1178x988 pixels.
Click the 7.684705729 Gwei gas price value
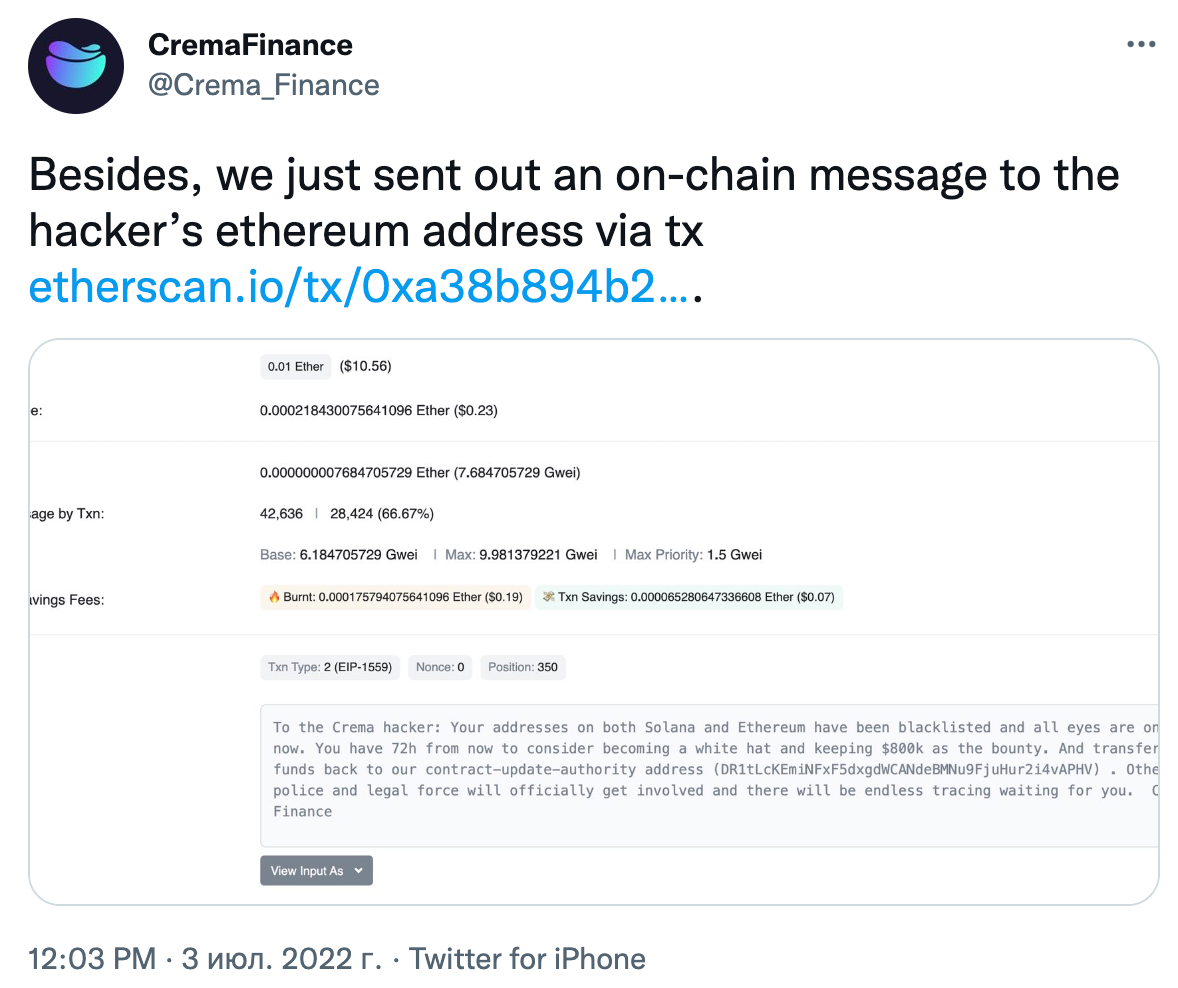pos(518,472)
